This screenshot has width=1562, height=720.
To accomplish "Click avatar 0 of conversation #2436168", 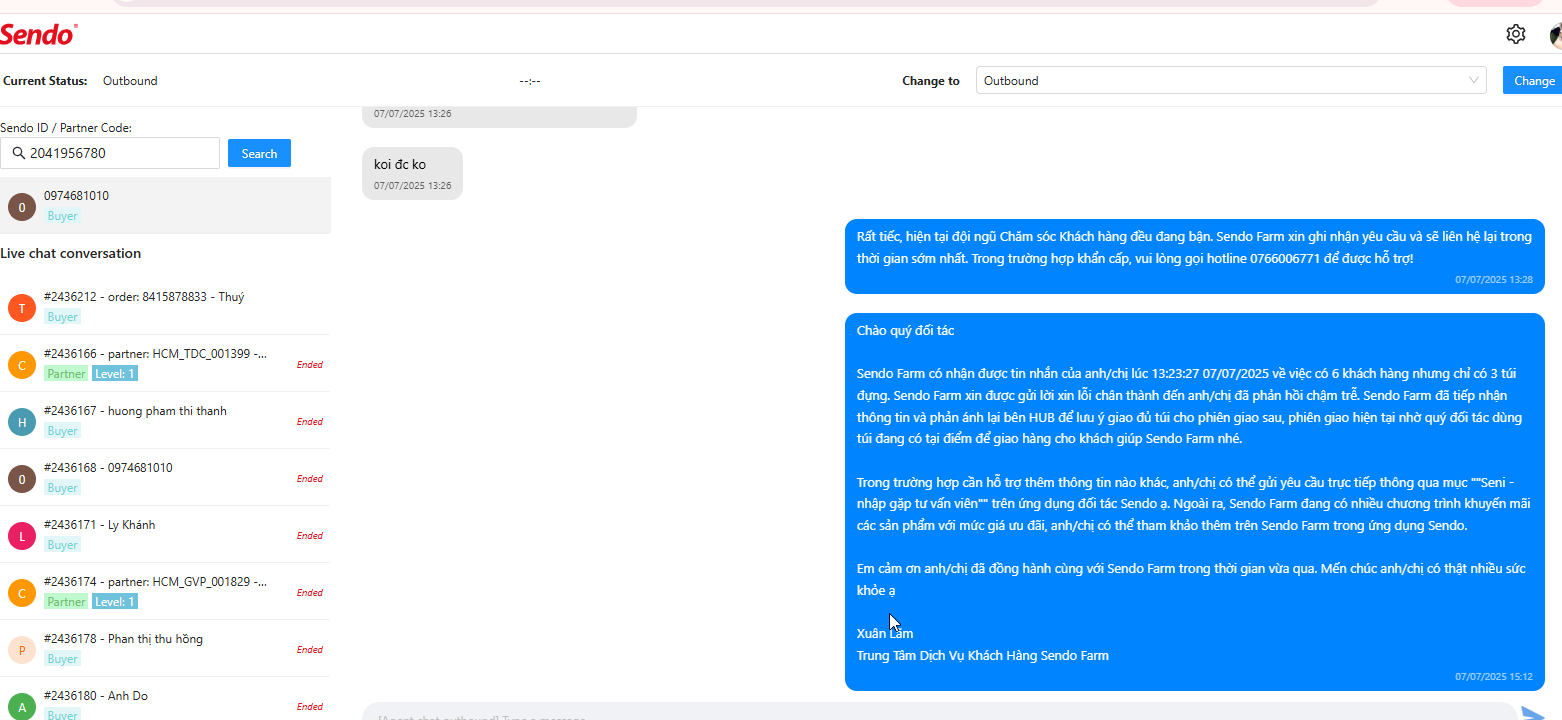I will [22, 478].
